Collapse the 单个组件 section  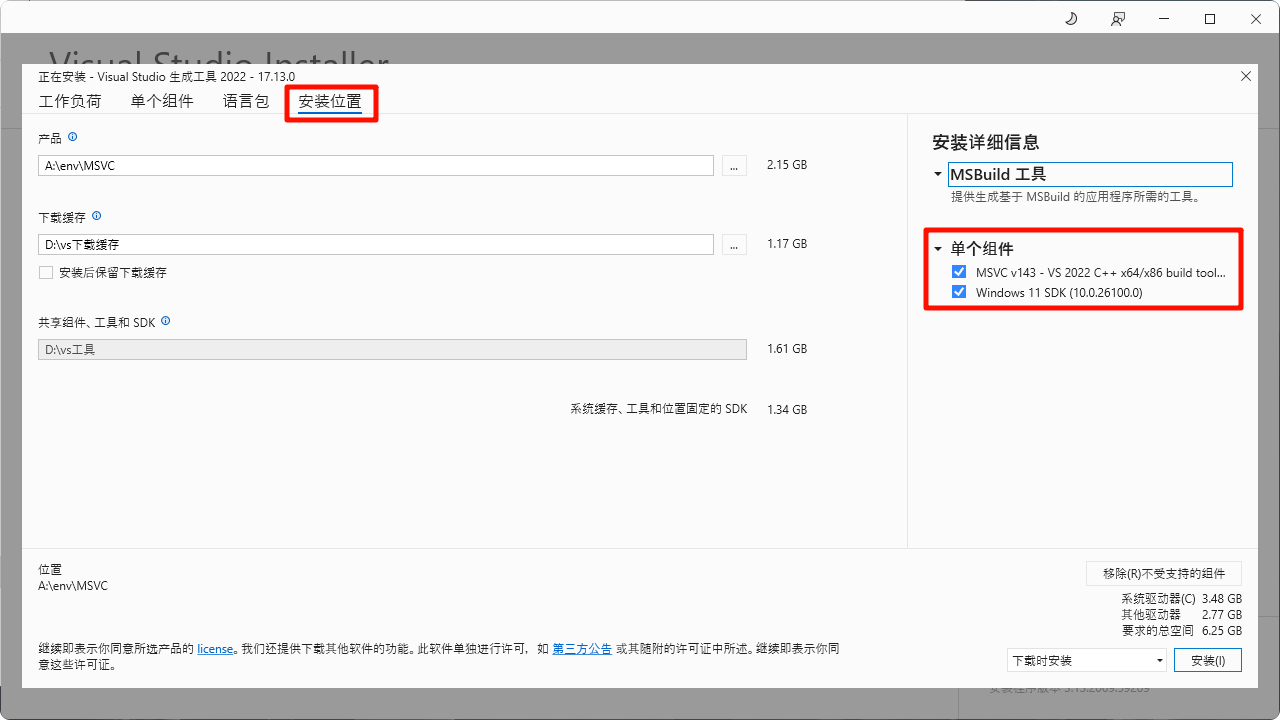(936, 248)
